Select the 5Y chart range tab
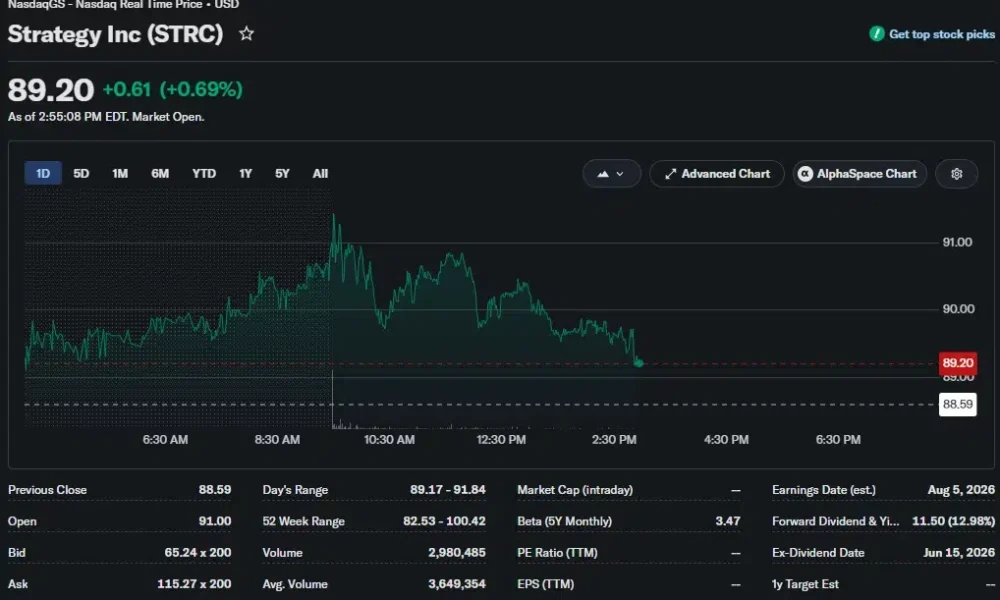 pos(282,173)
